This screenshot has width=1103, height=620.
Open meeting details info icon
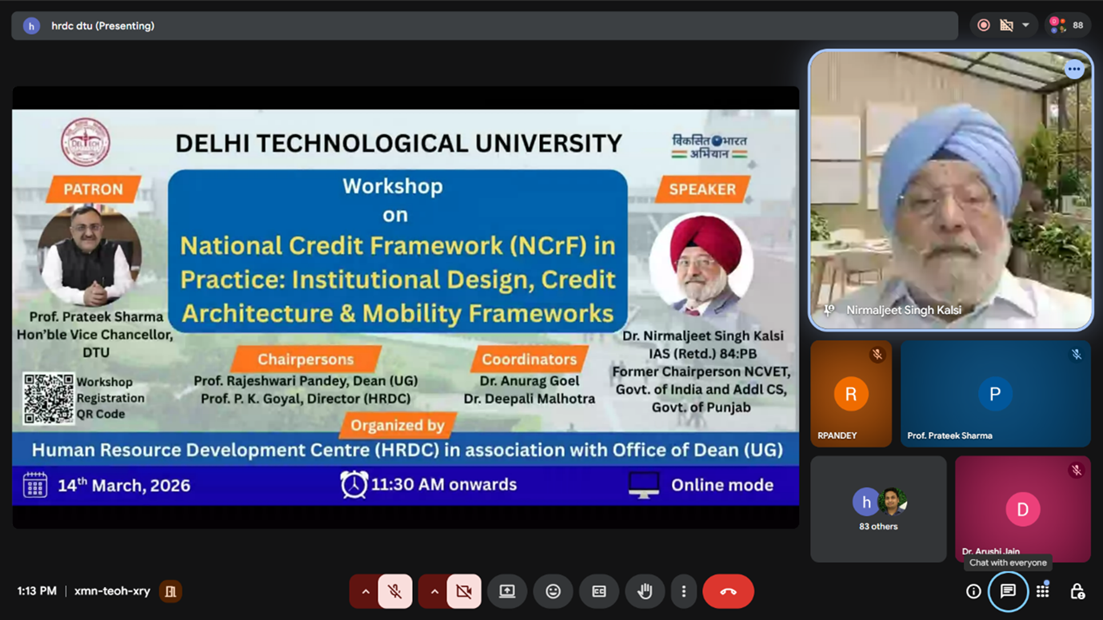point(974,591)
